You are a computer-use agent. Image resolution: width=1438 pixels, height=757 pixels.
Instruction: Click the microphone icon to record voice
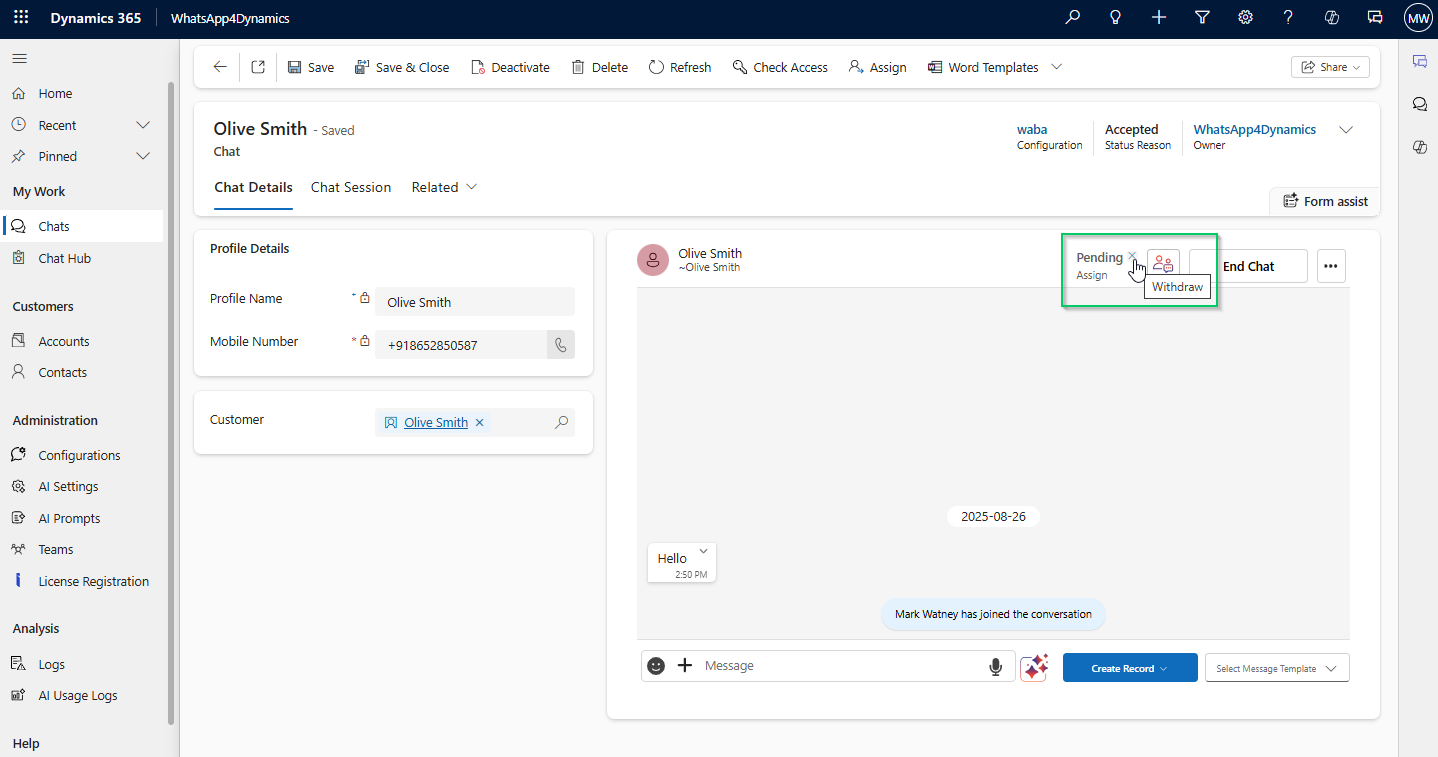coord(995,667)
